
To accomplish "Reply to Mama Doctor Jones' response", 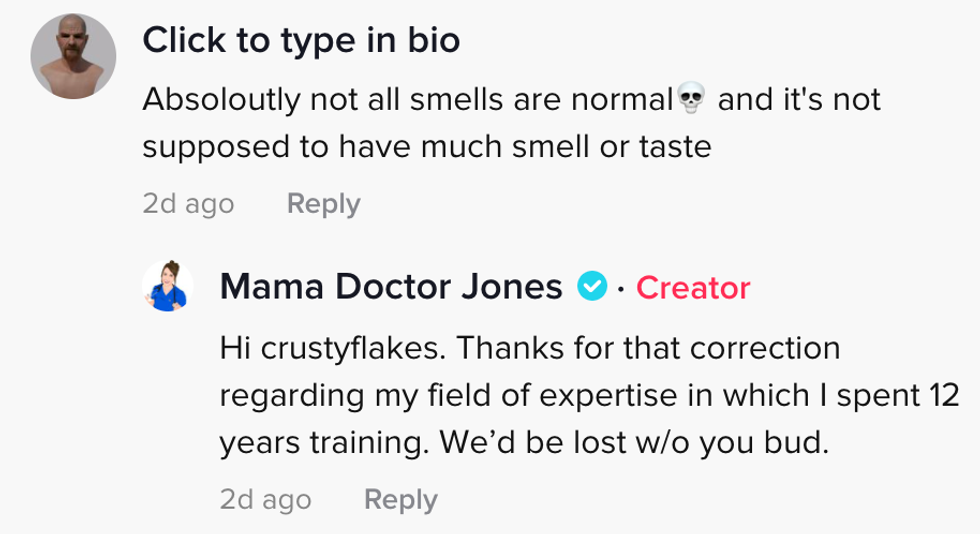I will 400,499.
